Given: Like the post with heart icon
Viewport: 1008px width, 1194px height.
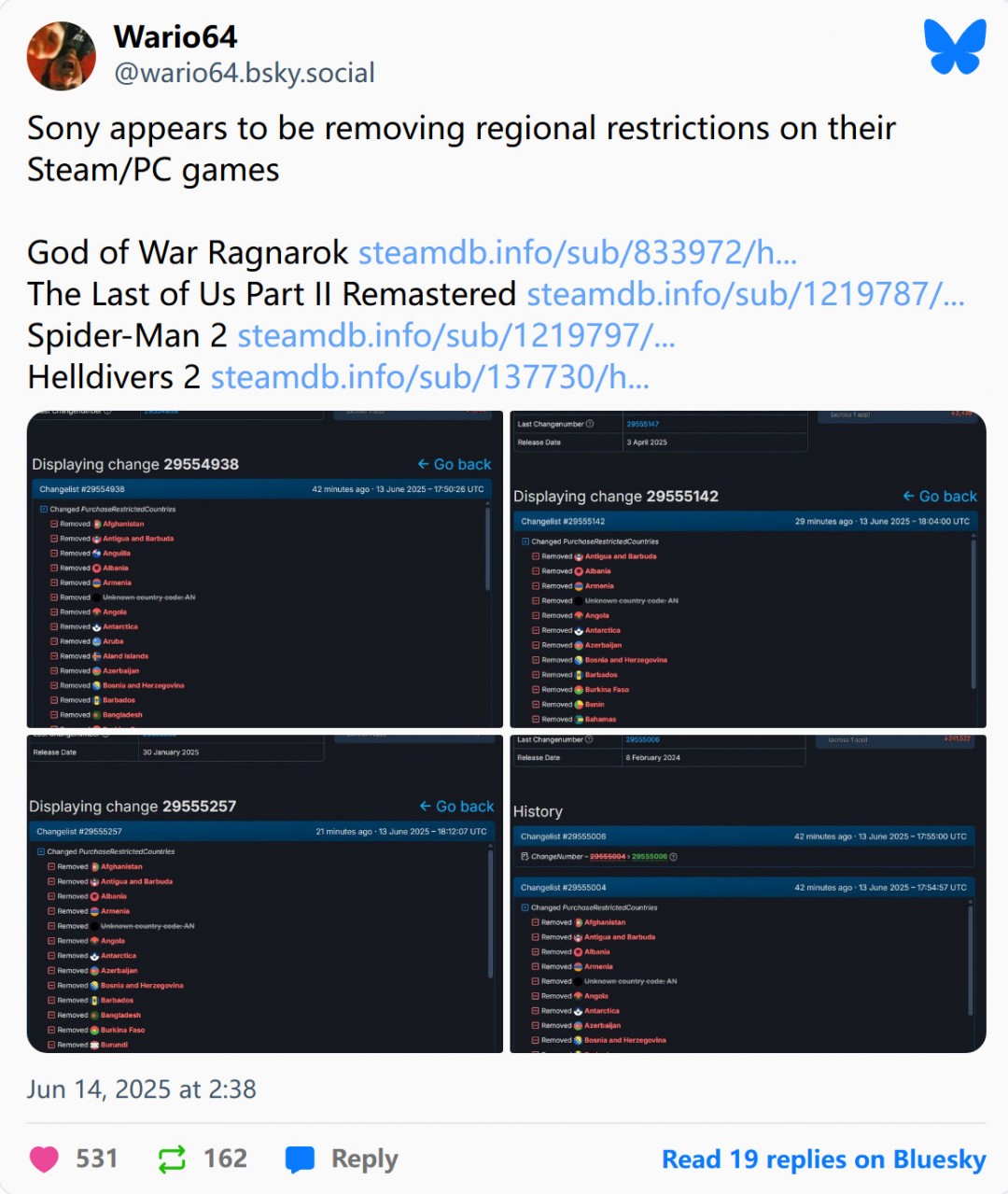Looking at the screenshot, I should 44,1159.
